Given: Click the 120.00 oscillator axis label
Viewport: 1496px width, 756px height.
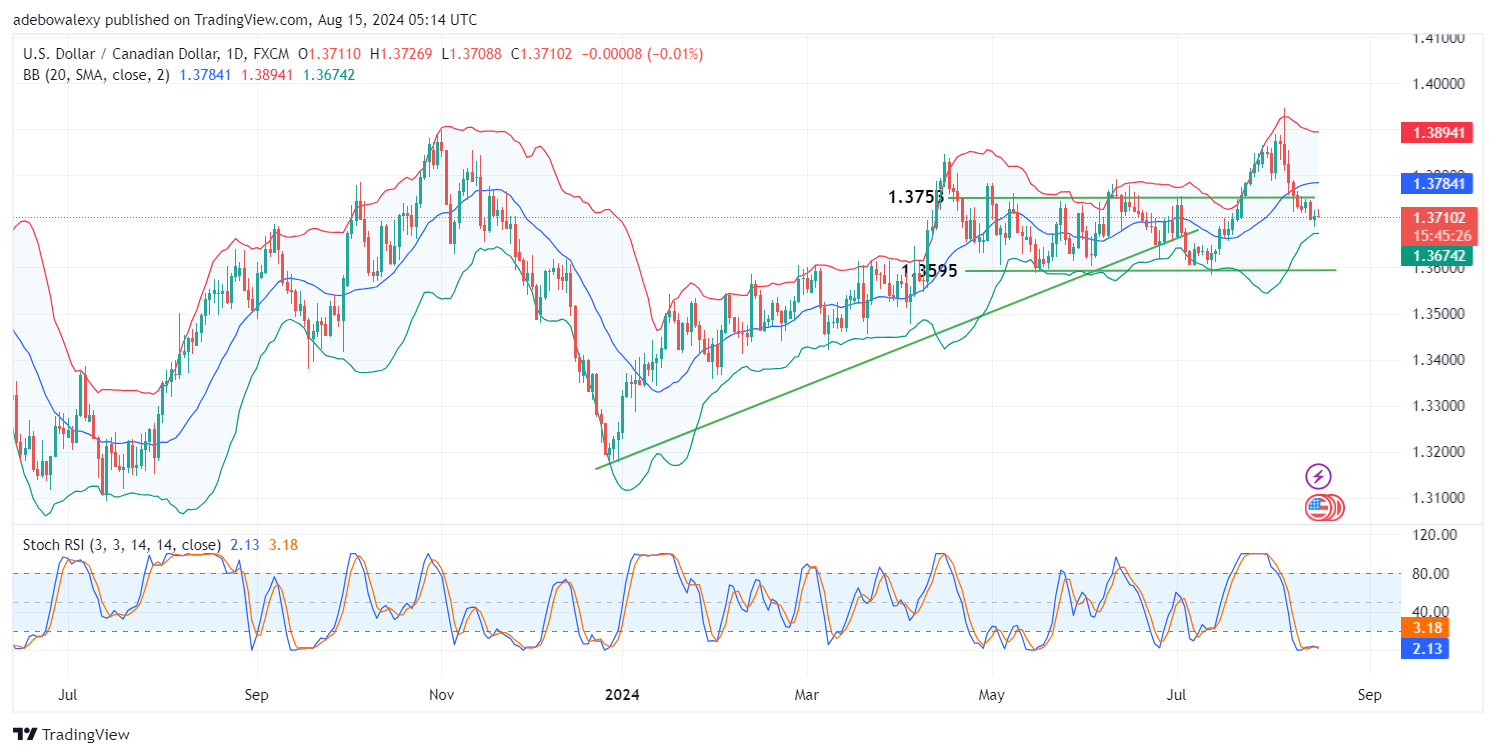Looking at the screenshot, I should [1434, 535].
